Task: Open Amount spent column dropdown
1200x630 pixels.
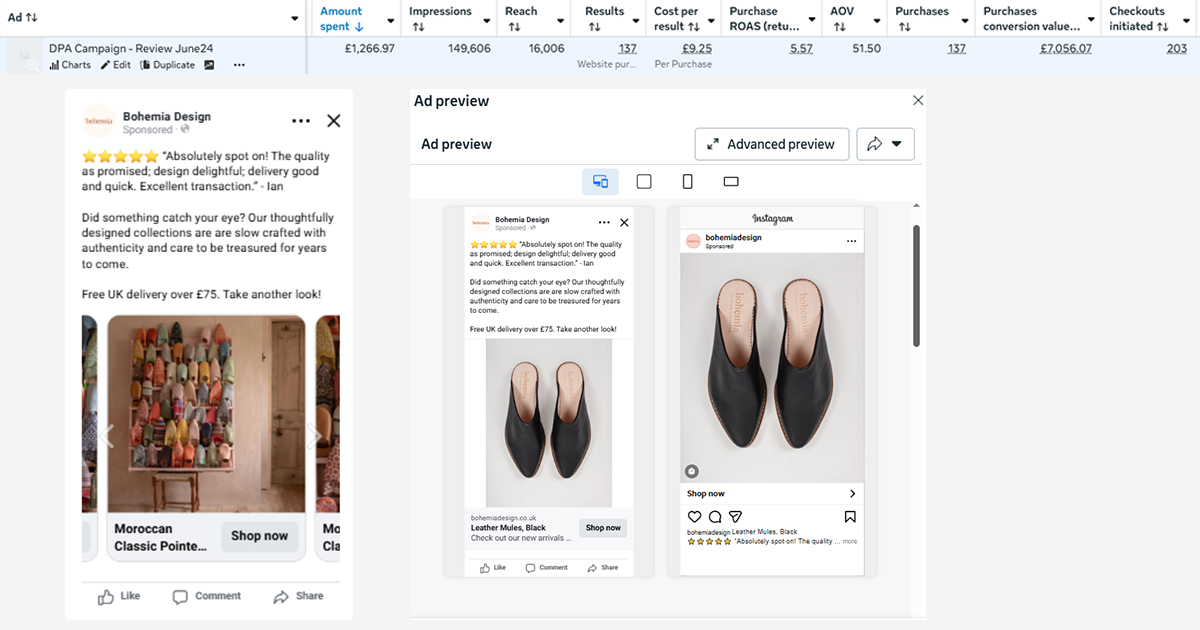Action: (x=389, y=19)
